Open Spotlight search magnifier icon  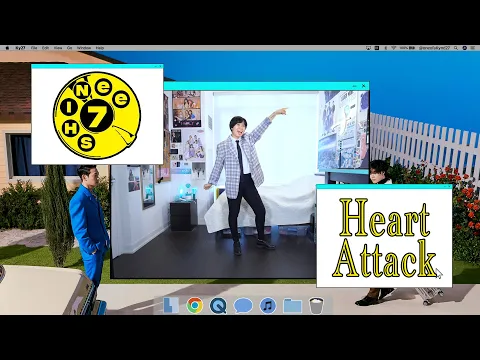456,48
